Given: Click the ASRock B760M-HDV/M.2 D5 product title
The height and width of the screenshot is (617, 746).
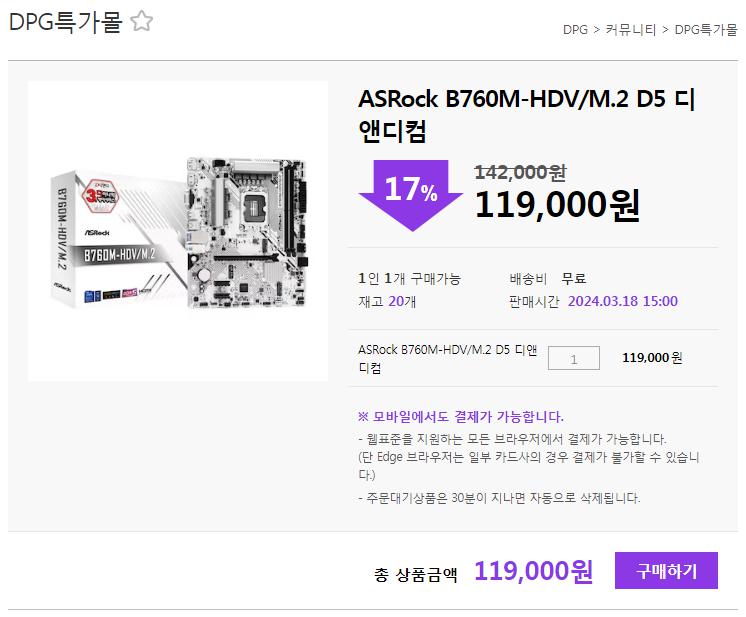Looking at the screenshot, I should [x=527, y=115].
